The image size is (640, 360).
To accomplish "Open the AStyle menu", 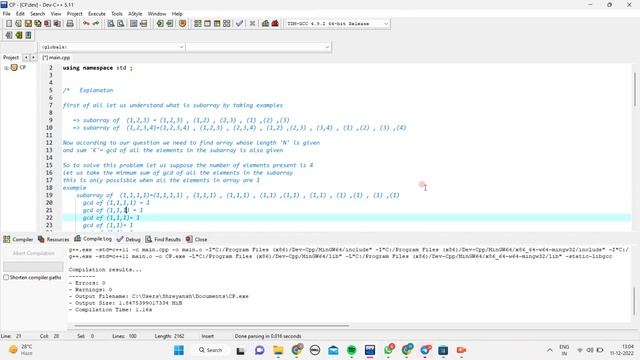I will click(135, 14).
